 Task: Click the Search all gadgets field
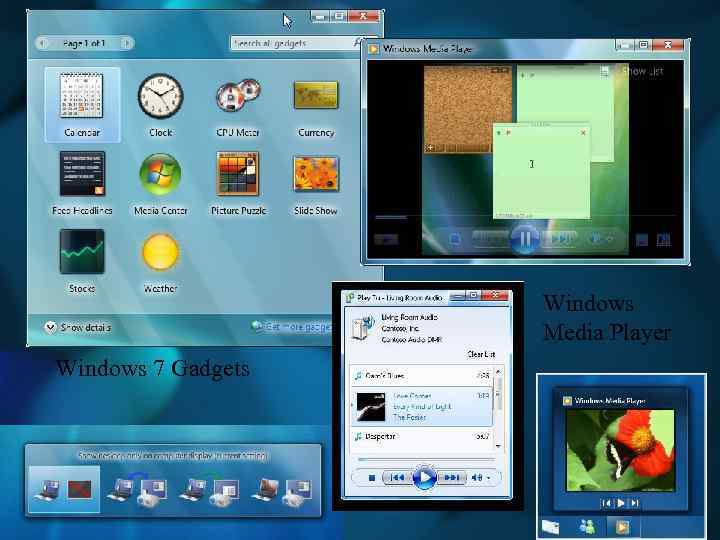(x=294, y=43)
